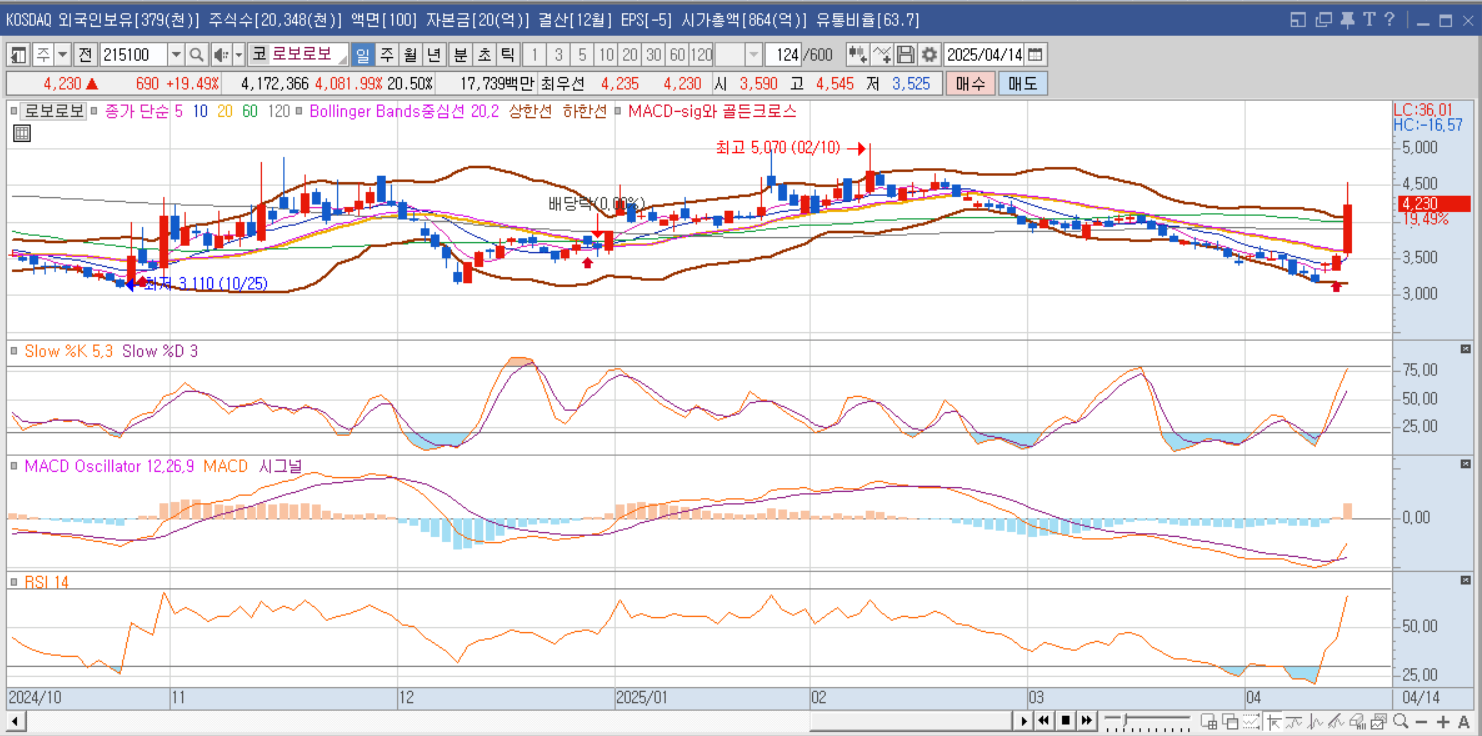Click the 2025/04/14 date input field
Viewport: 1482px width, 736px height.
tap(983, 55)
